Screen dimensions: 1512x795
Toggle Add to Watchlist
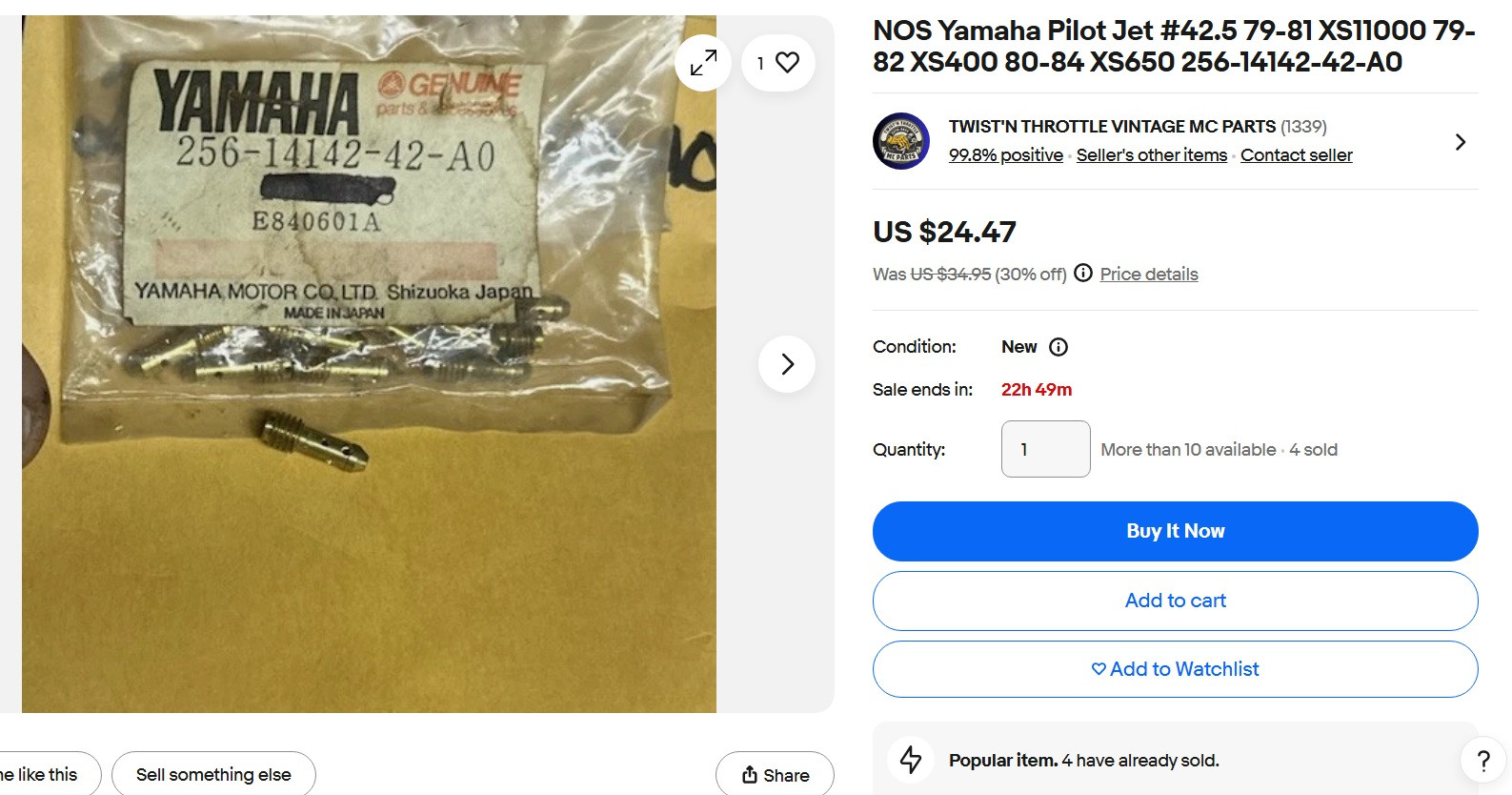coord(1175,669)
